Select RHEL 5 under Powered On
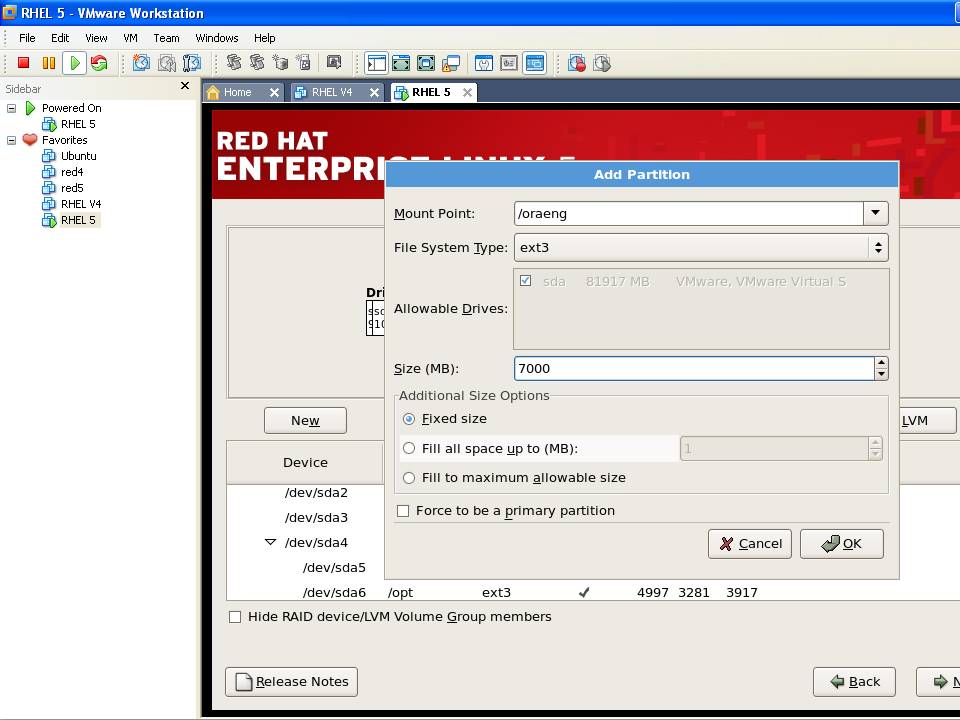The image size is (960, 720). coord(78,124)
